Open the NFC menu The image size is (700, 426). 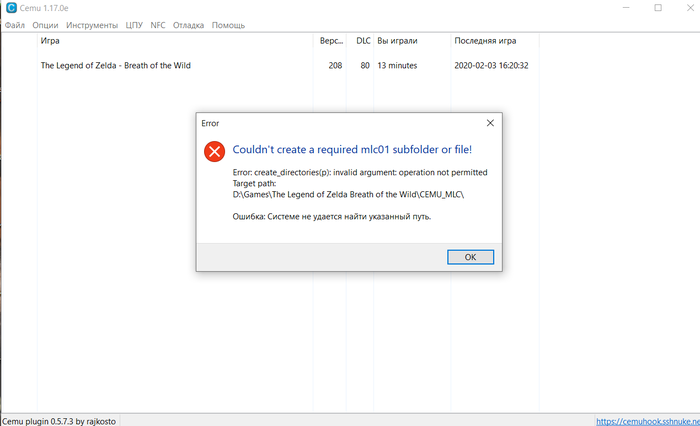coord(158,24)
